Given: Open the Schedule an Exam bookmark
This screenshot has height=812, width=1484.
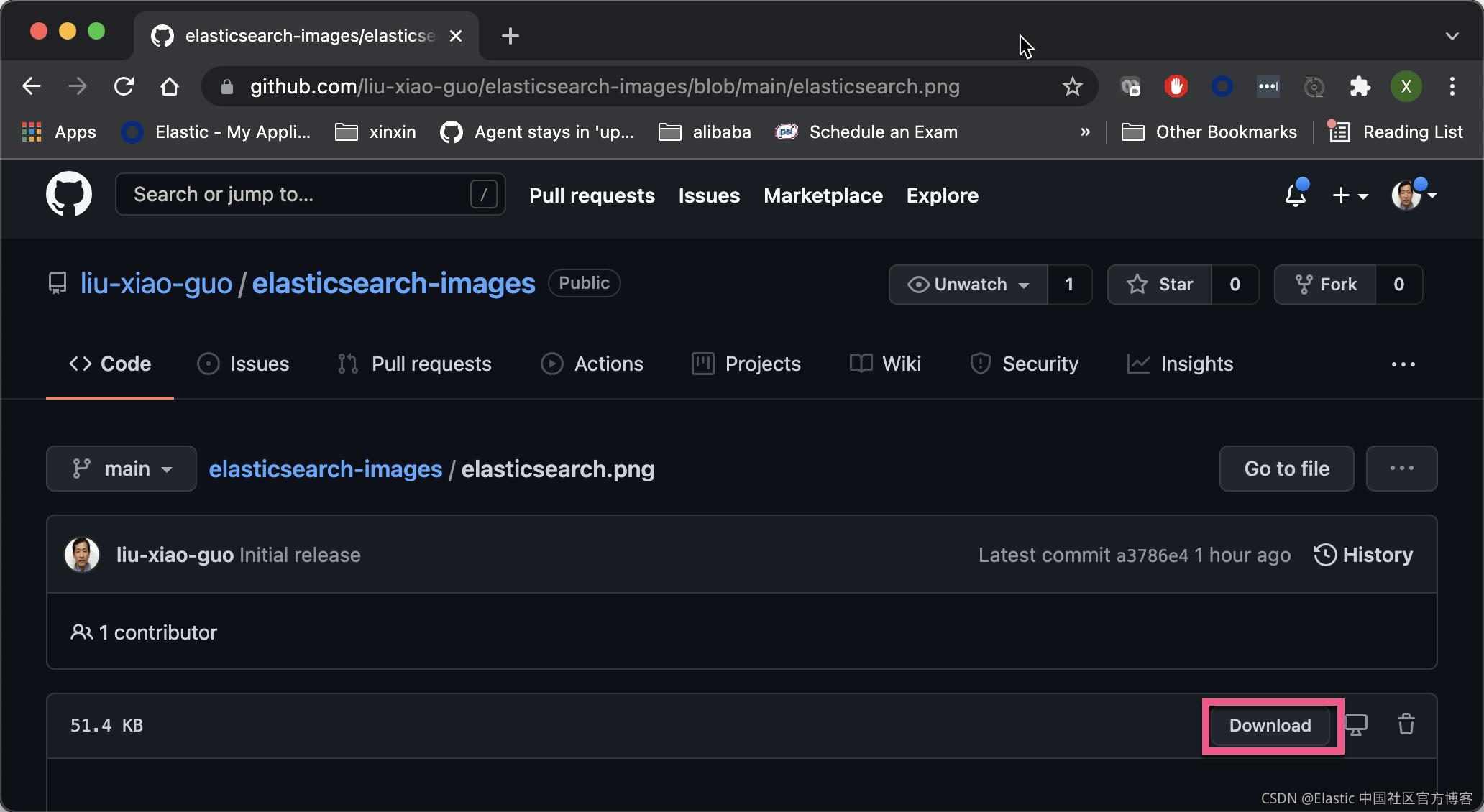Looking at the screenshot, I should pos(866,132).
